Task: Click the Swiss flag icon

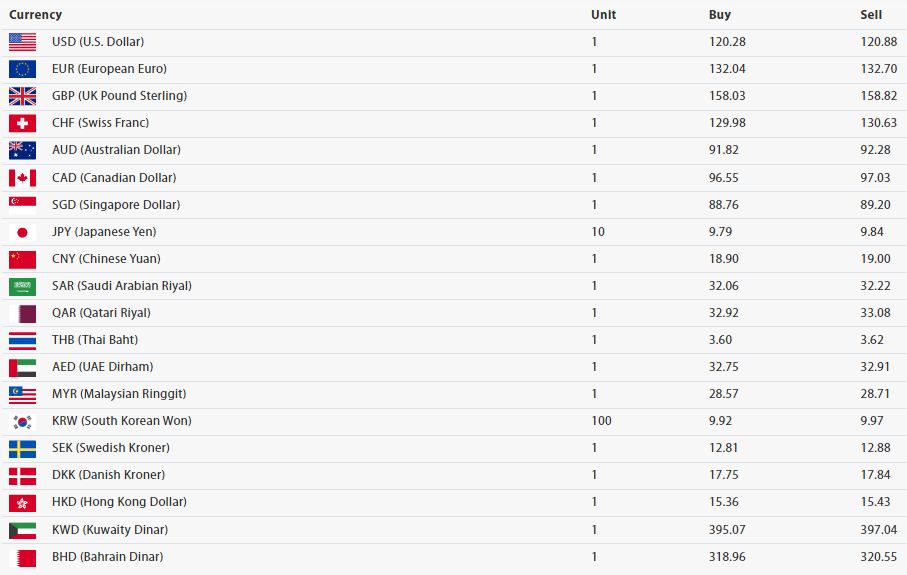Action: [x=23, y=123]
